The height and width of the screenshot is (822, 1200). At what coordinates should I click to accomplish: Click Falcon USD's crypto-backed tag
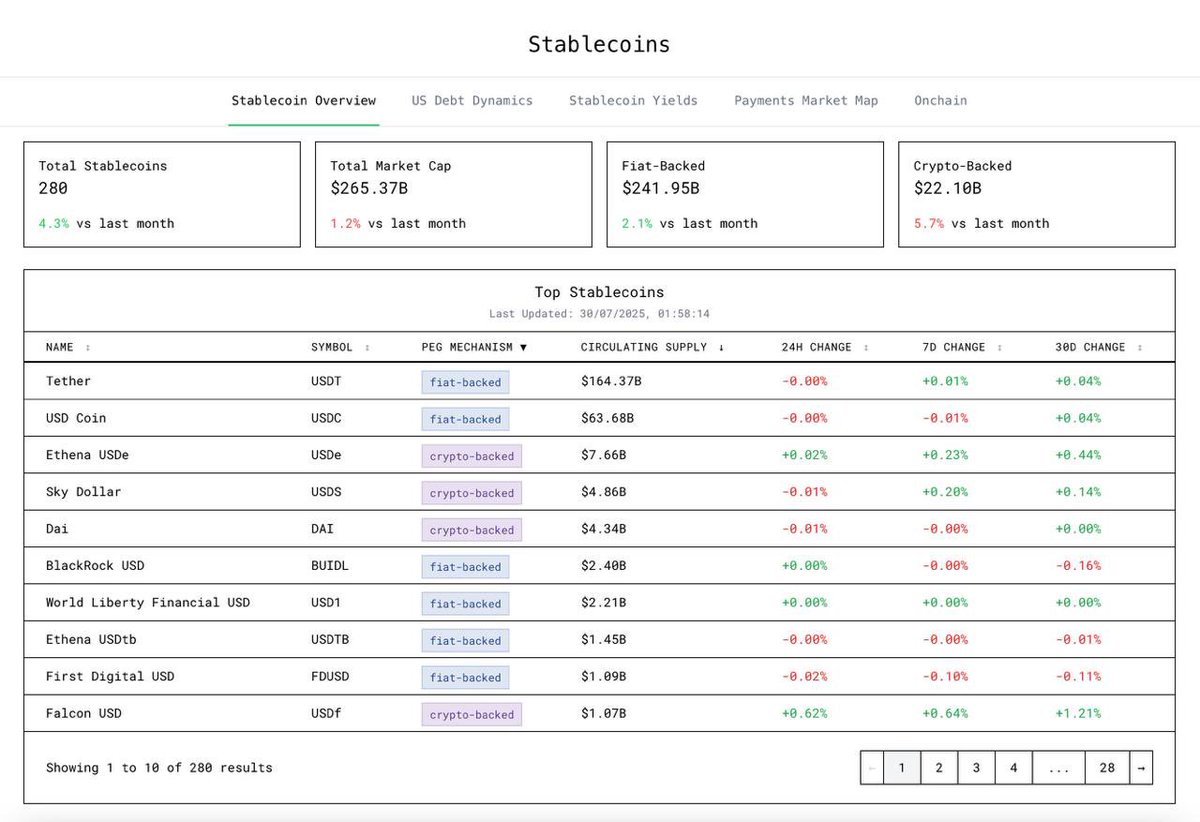[x=472, y=715]
